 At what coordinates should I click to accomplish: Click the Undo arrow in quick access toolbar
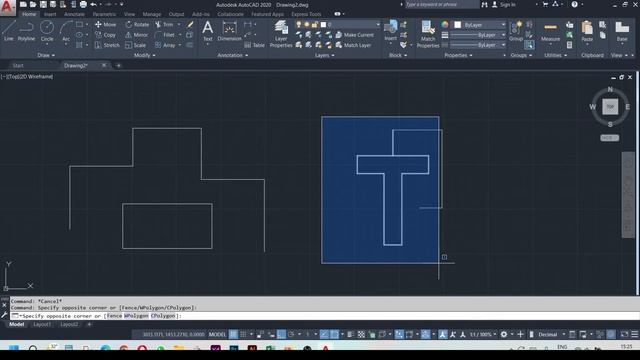point(93,4)
